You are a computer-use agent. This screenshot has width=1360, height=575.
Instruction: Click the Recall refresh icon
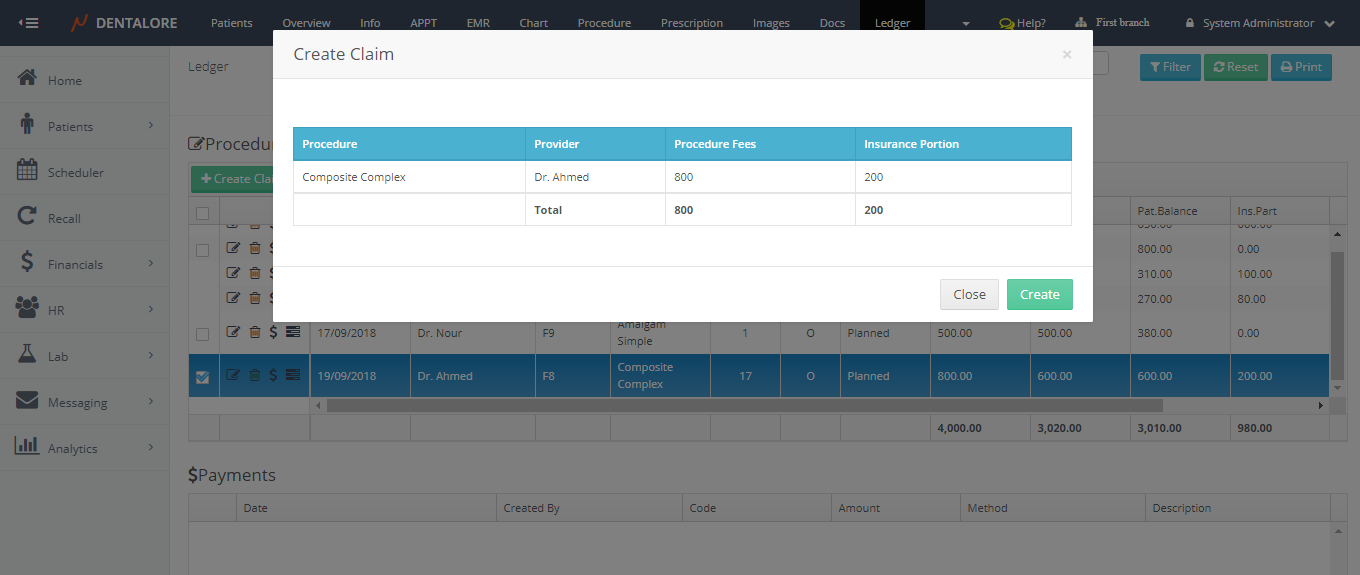27,217
